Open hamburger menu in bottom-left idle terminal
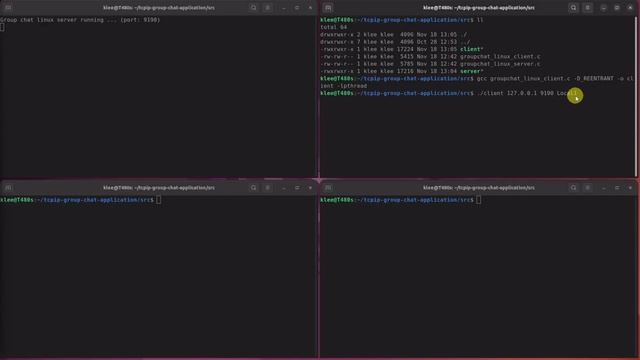This screenshot has width=640, height=360. pyautogui.click(x=268, y=187)
